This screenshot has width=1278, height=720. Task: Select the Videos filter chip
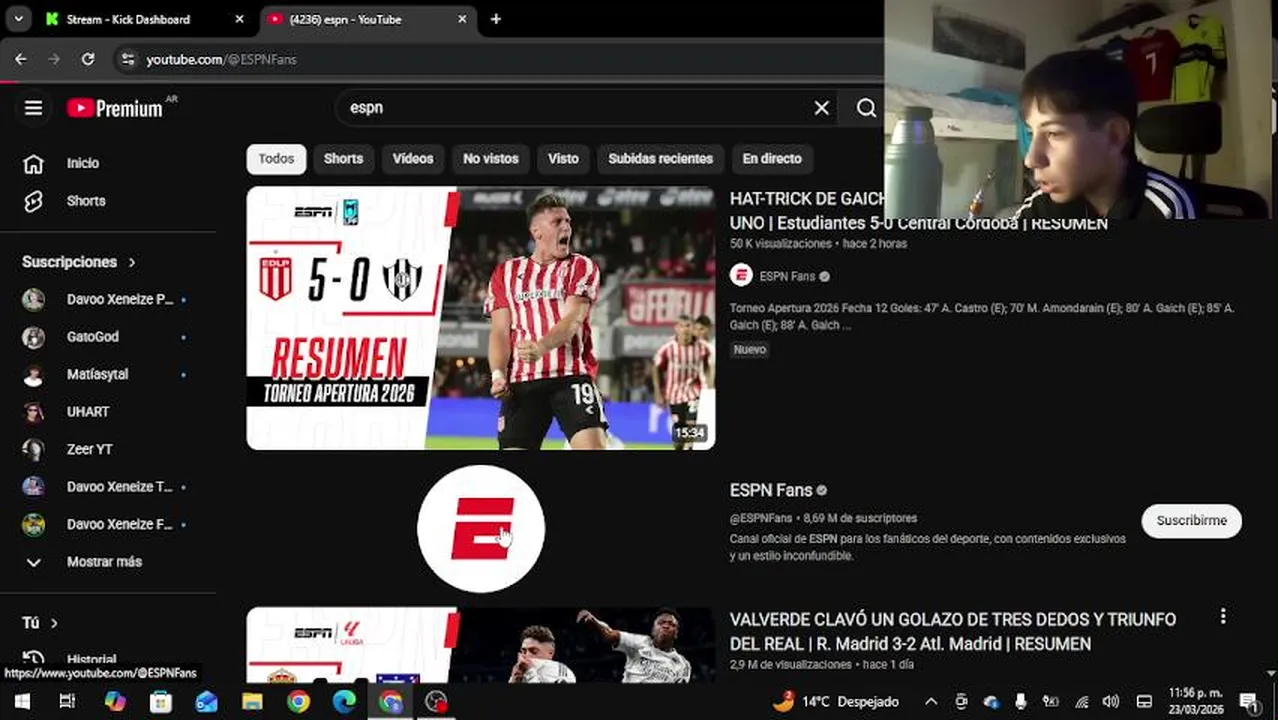413,159
